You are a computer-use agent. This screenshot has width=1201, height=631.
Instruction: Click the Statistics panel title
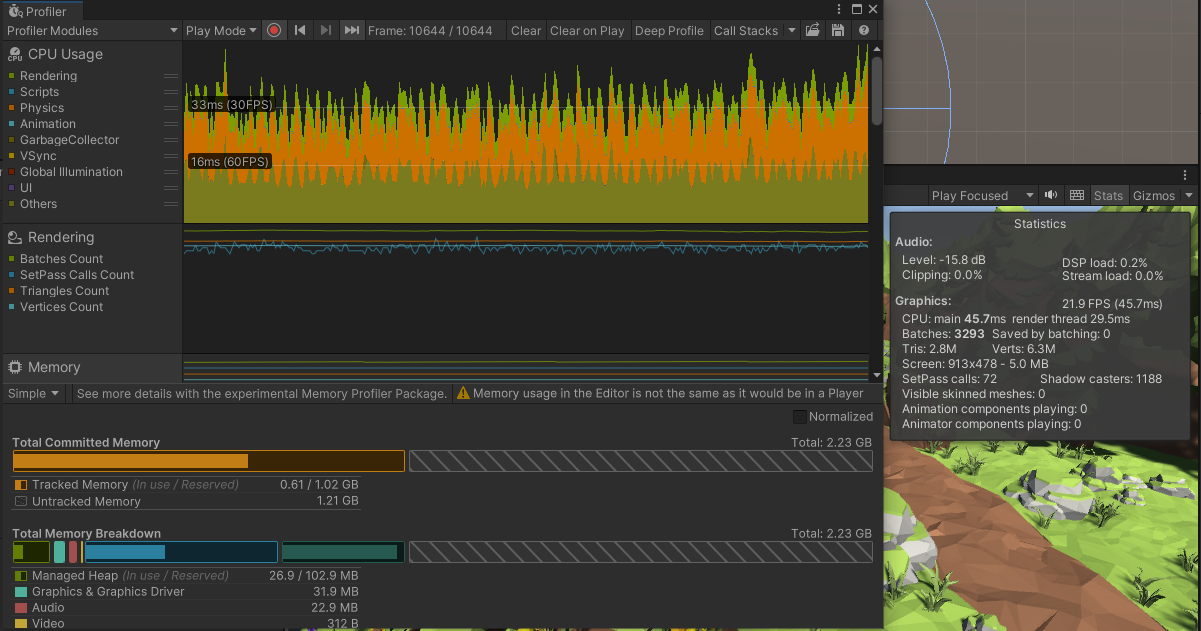pos(1040,224)
